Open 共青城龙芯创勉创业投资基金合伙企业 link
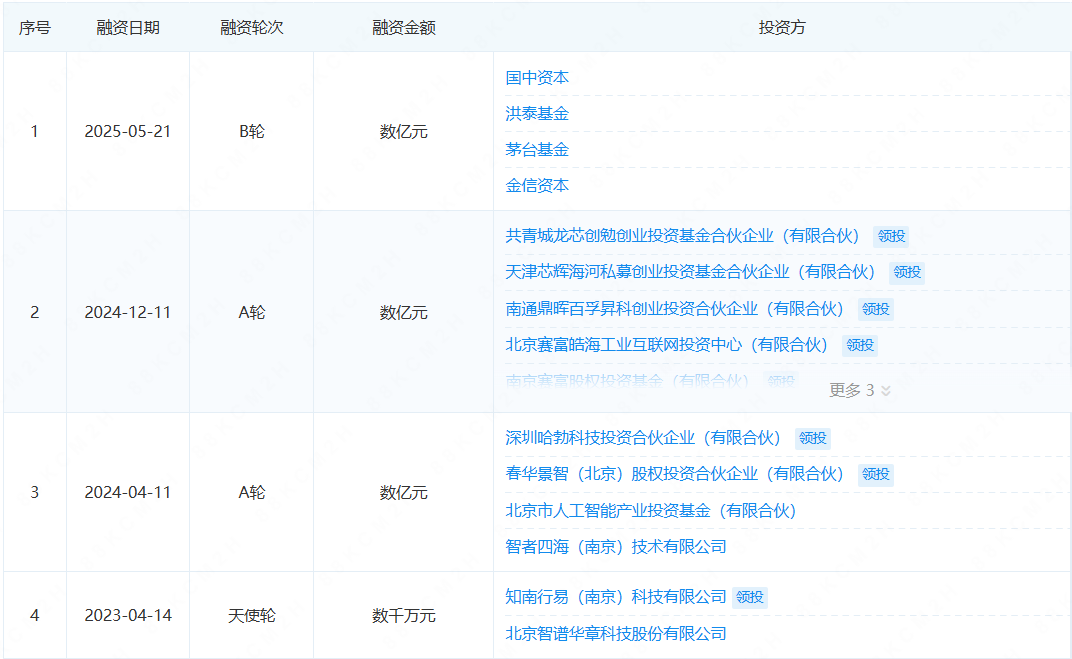The height and width of the screenshot is (659, 1072). (682, 236)
